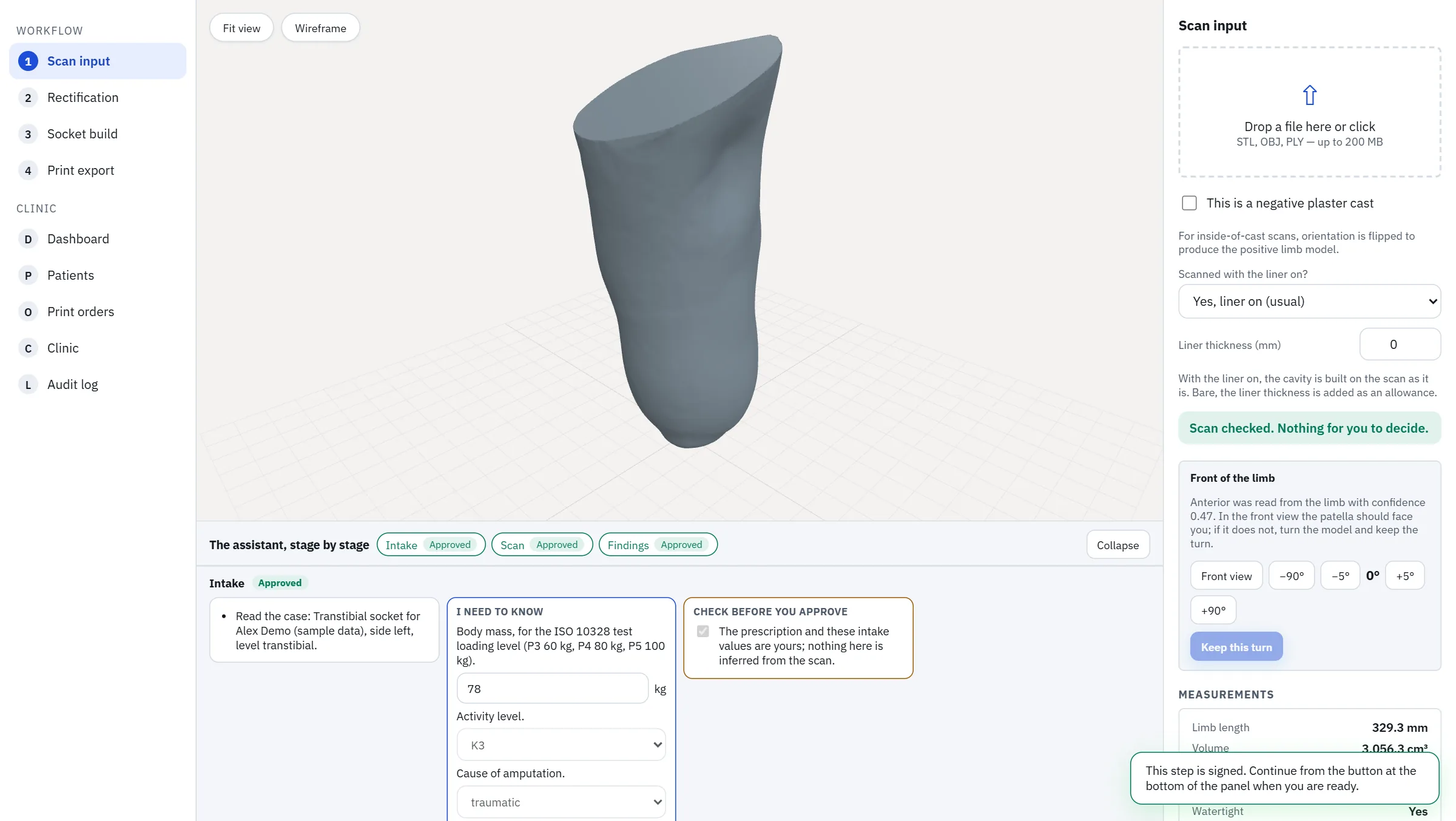Click the Keep this turn button
The width and height of the screenshot is (1456, 821).
[x=1236, y=647]
